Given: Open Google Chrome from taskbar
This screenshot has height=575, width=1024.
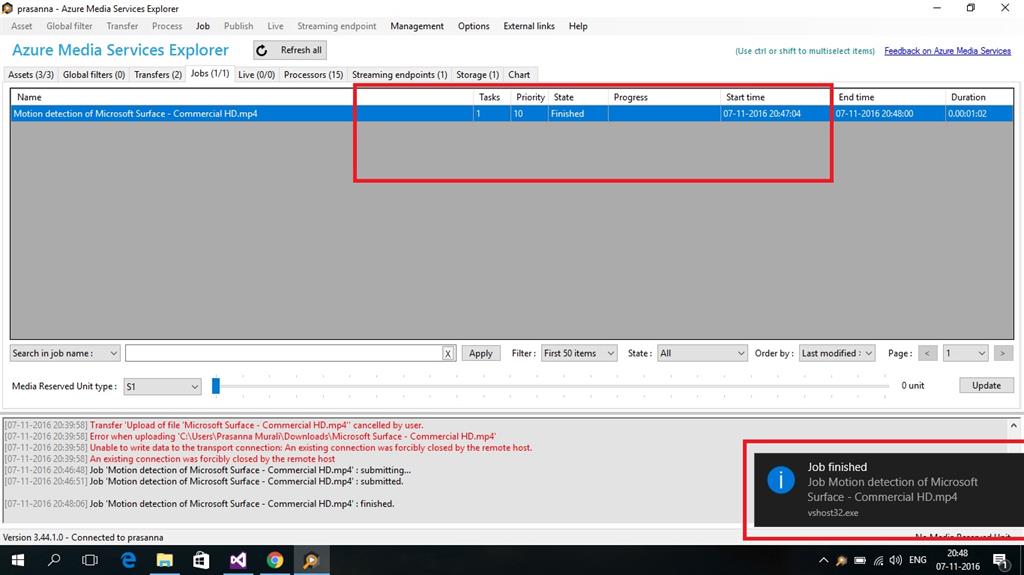Looking at the screenshot, I should point(275,560).
